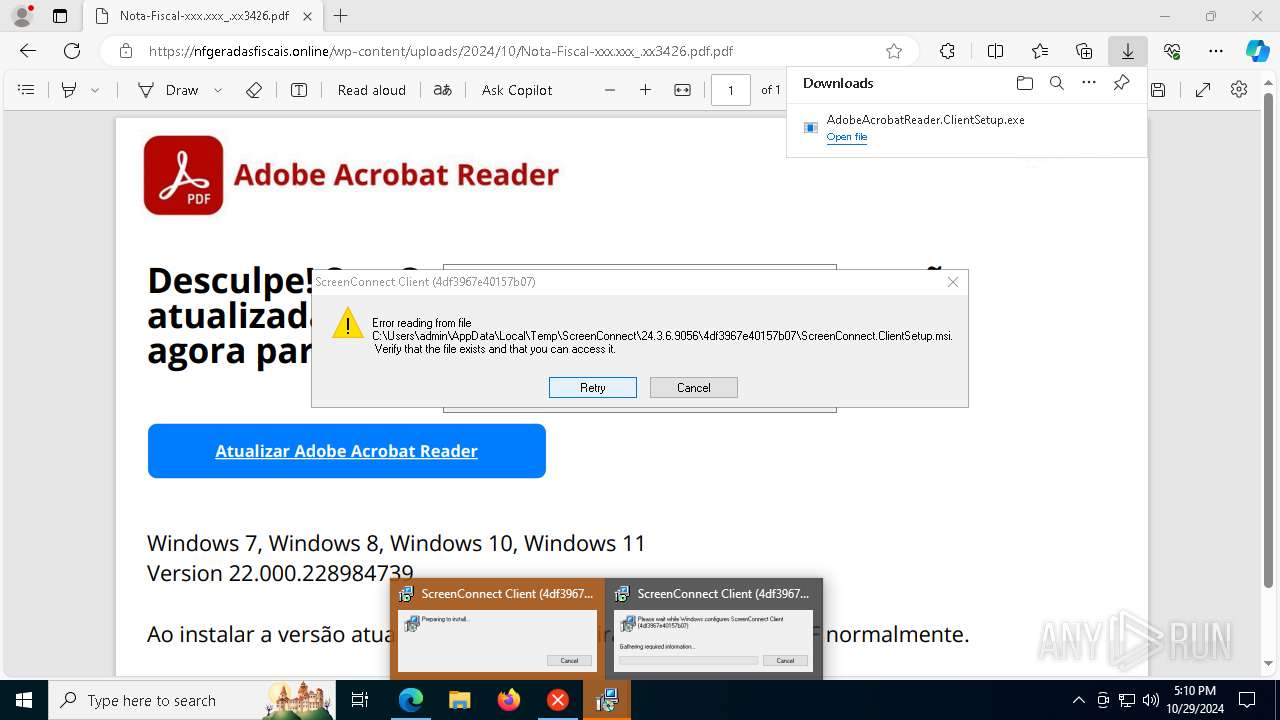Refresh the current page
Screen dimensions: 1280x720
[x=72, y=51]
